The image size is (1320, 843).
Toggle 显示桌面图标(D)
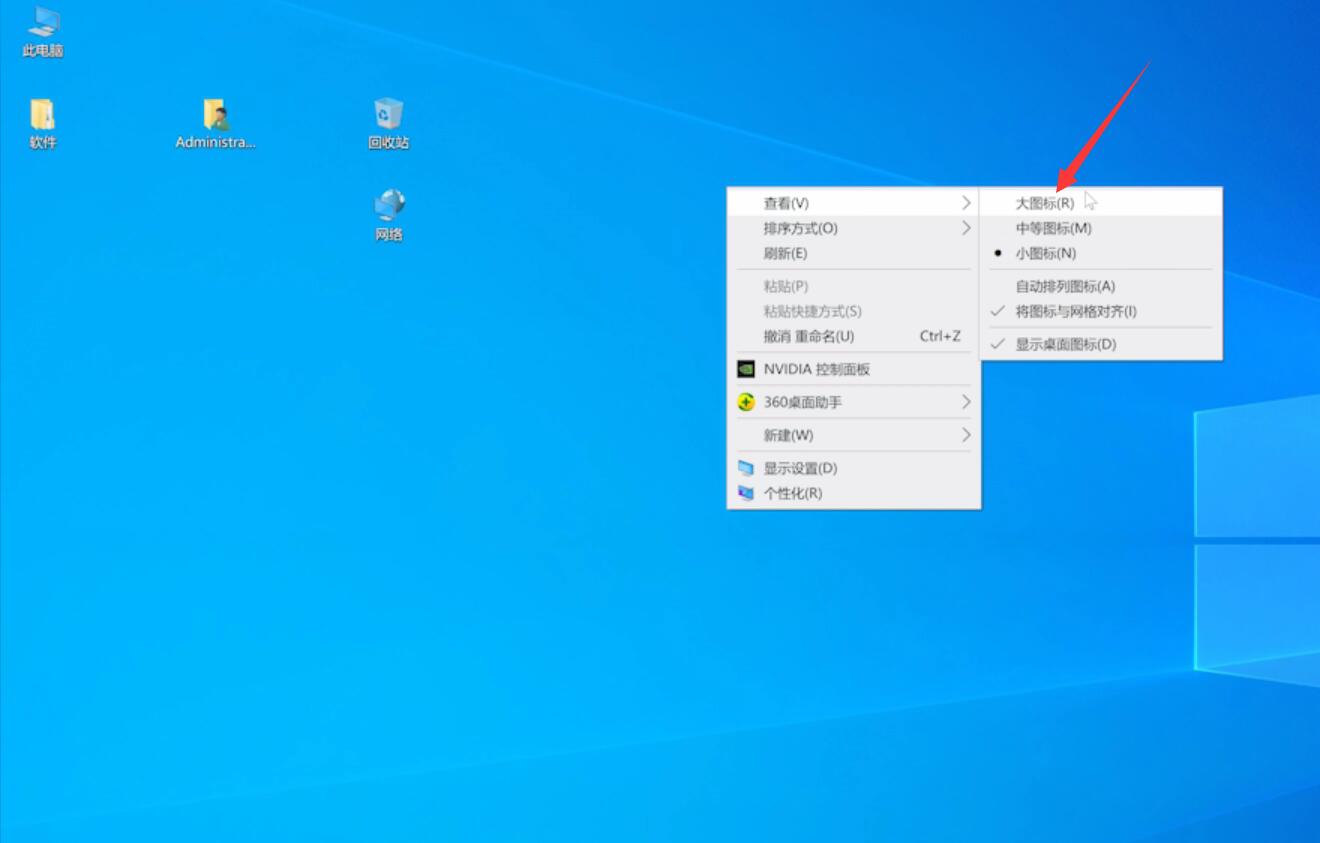pyautogui.click(x=1100, y=344)
